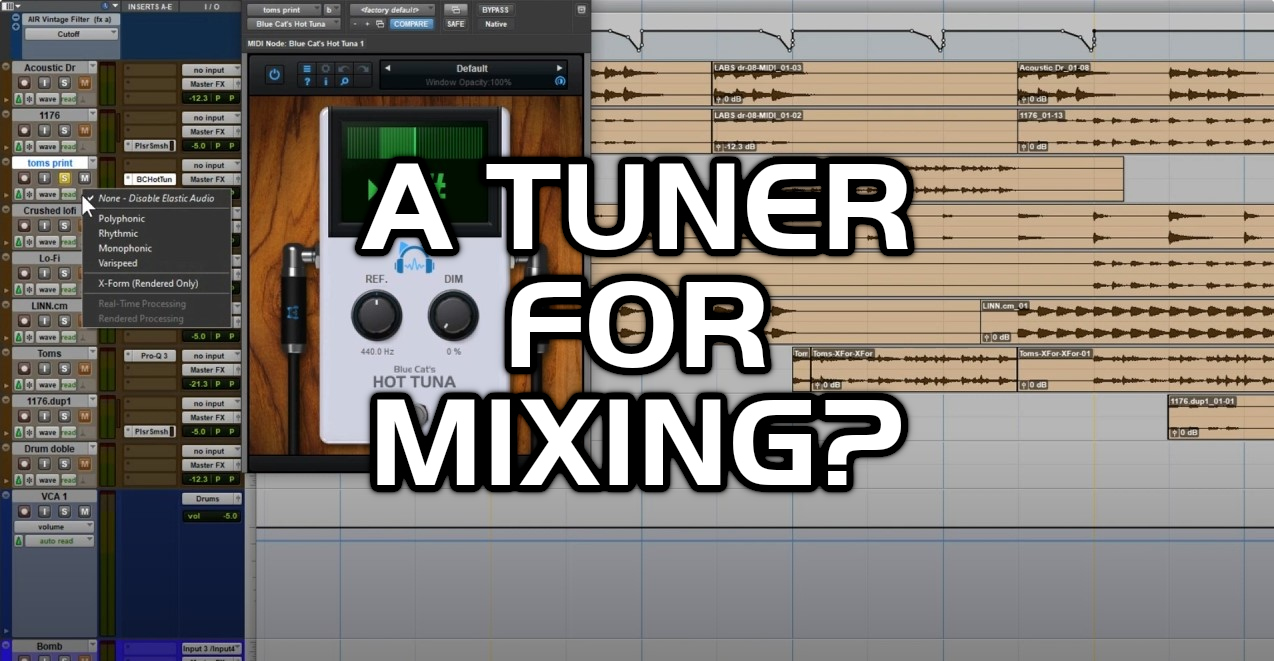
Task: Open the insert position b dropdown
Action: 331,9
